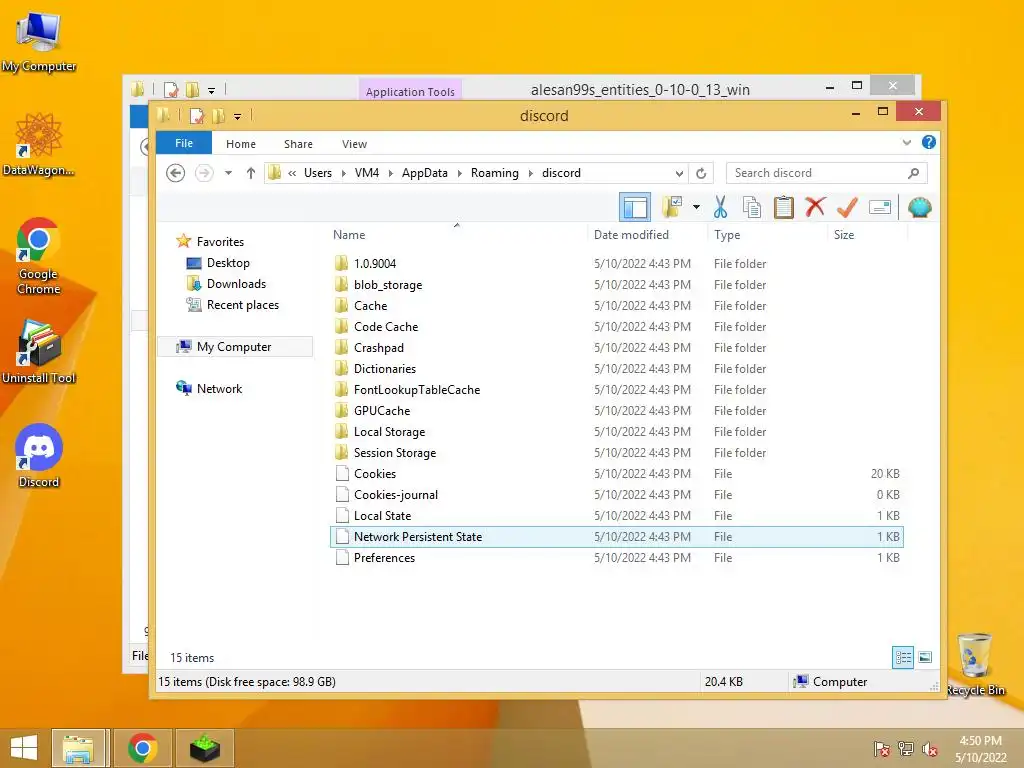Screen dimensions: 1024x768
Task: Open the Start menu Windows logo
Action: pos(24,748)
